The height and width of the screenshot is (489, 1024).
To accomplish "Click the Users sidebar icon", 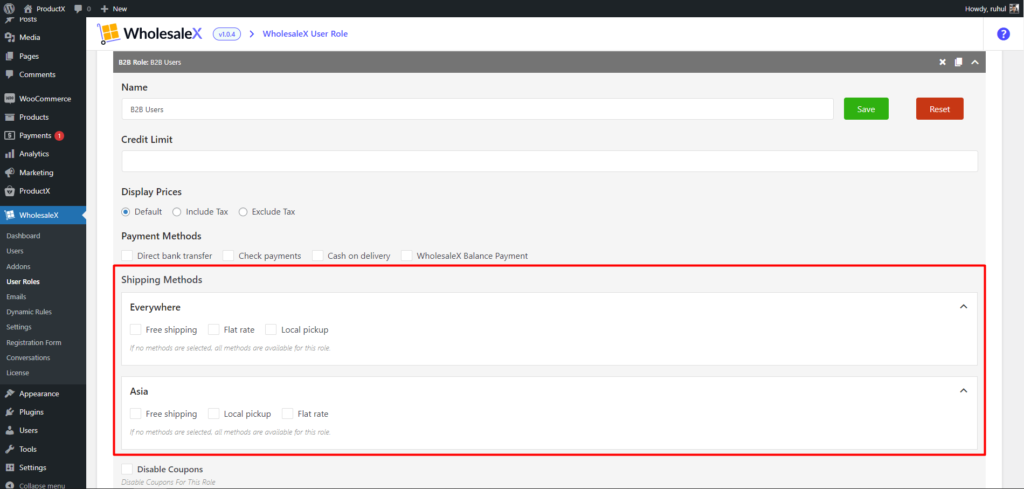I will pos(10,430).
